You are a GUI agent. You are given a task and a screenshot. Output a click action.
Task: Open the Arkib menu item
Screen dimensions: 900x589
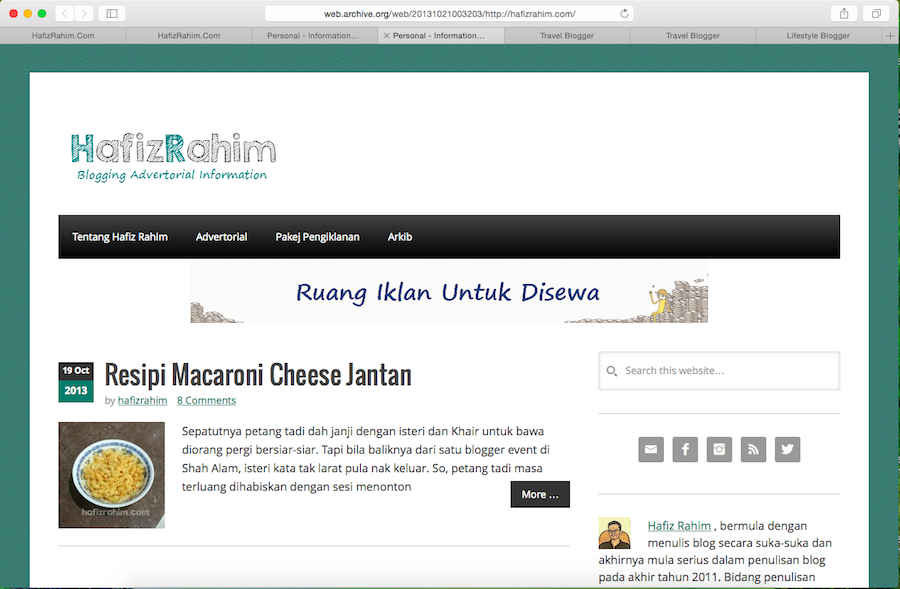point(399,237)
